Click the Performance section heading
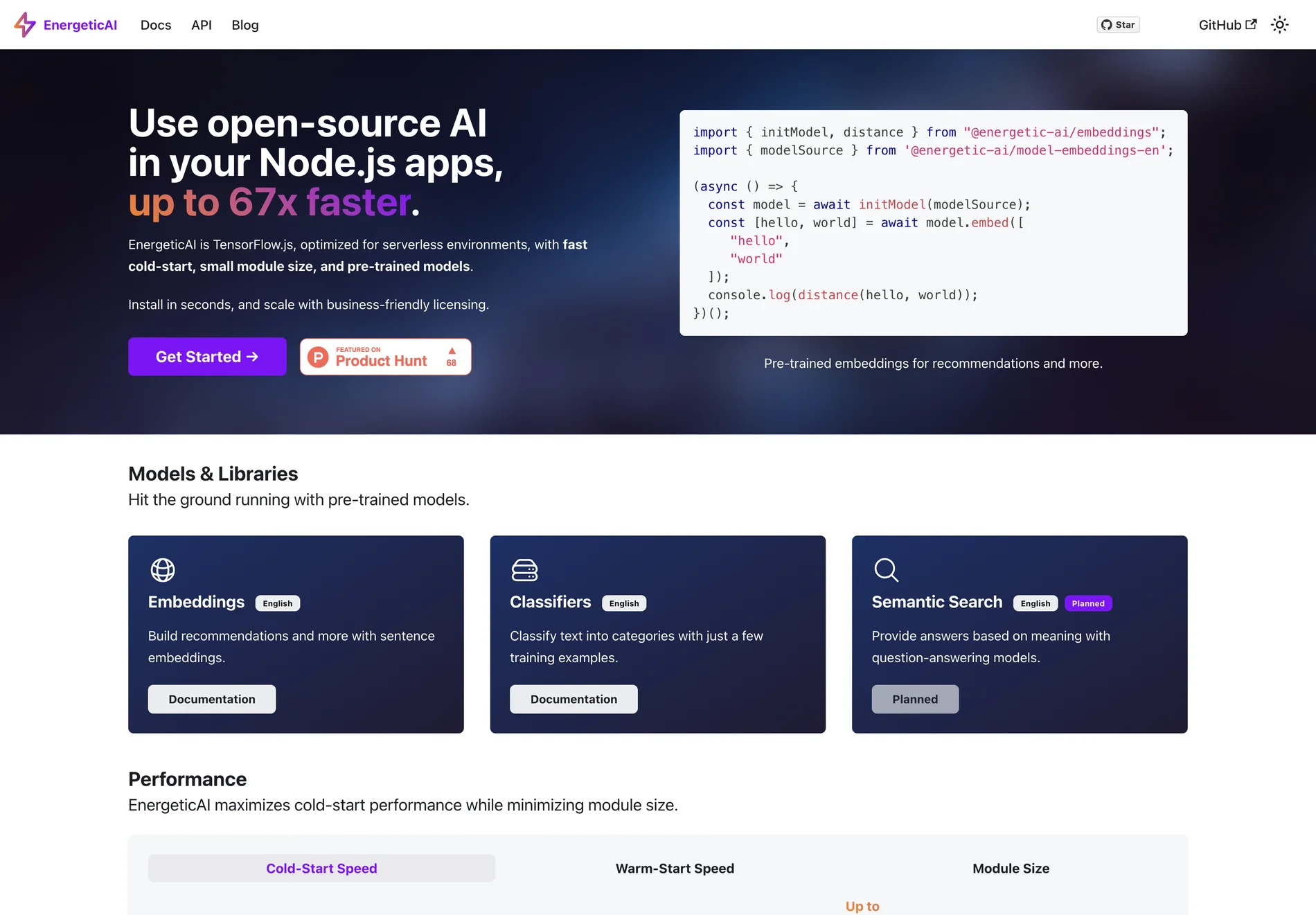Image resolution: width=1316 pixels, height=915 pixels. click(188, 779)
